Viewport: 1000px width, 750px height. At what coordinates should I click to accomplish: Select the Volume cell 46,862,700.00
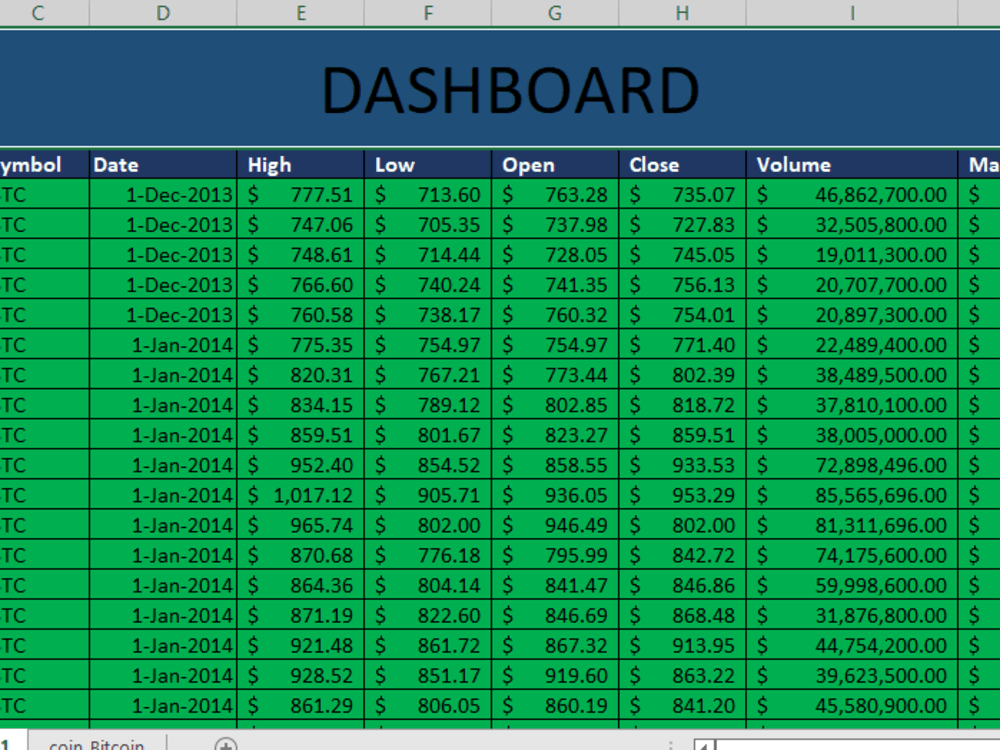tap(852, 195)
